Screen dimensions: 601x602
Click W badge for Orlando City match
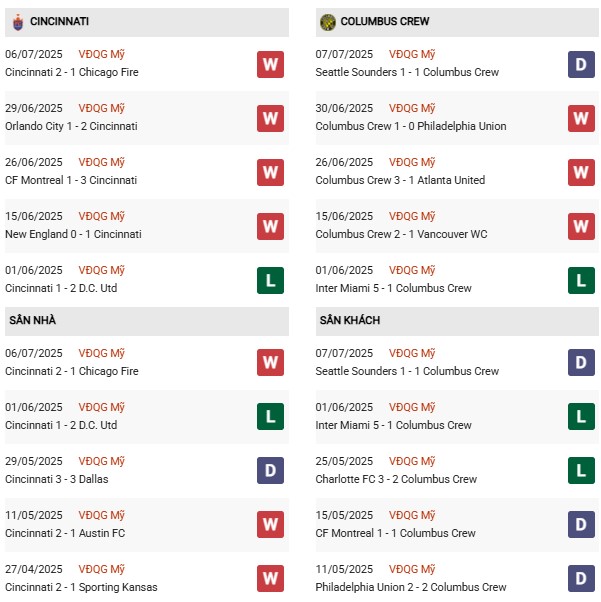270,118
